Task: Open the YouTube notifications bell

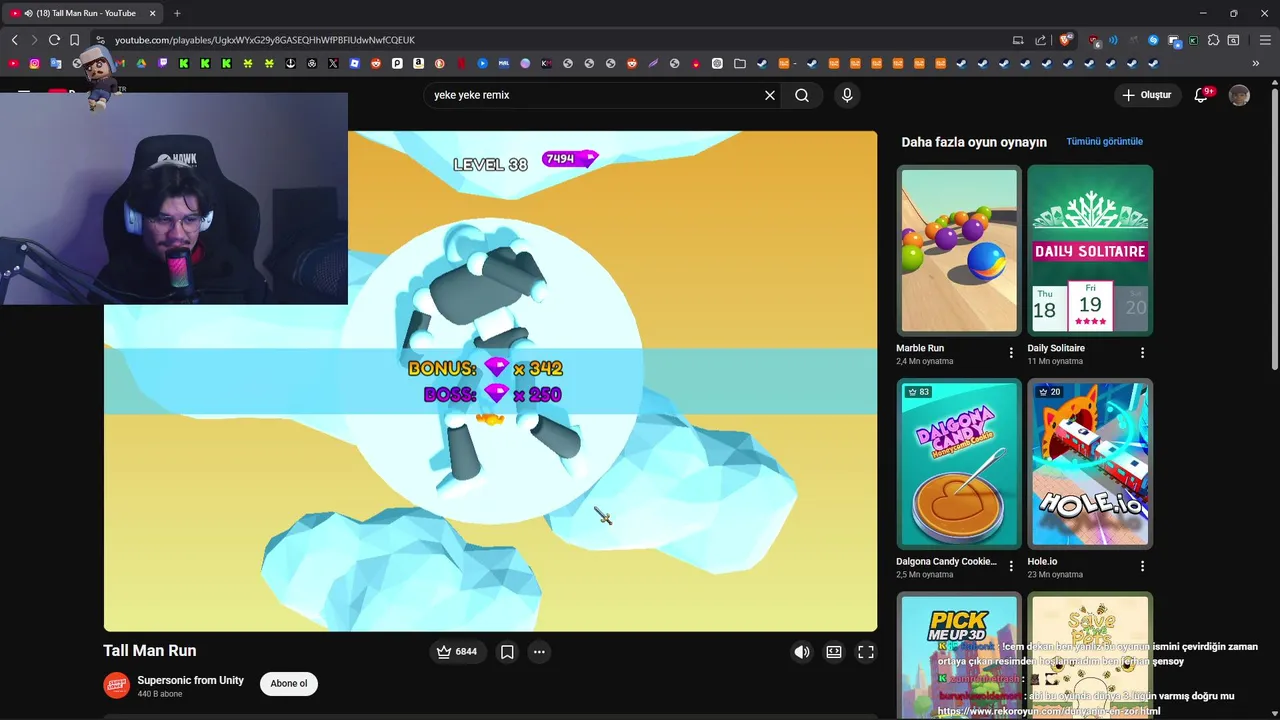Action: pyautogui.click(x=1202, y=95)
